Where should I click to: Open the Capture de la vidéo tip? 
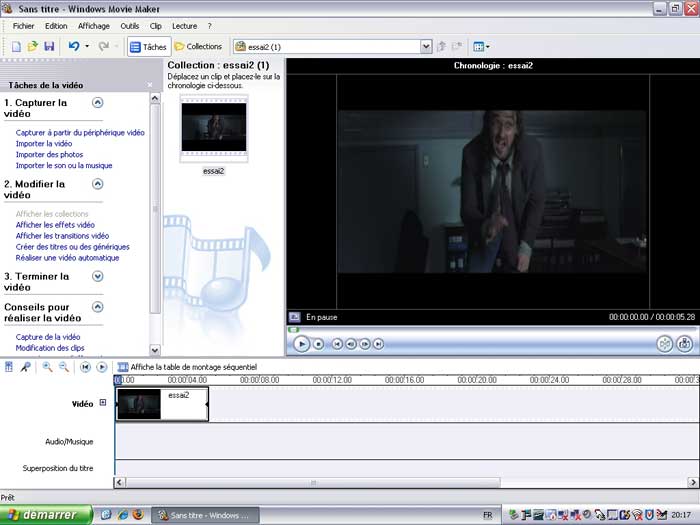48,337
